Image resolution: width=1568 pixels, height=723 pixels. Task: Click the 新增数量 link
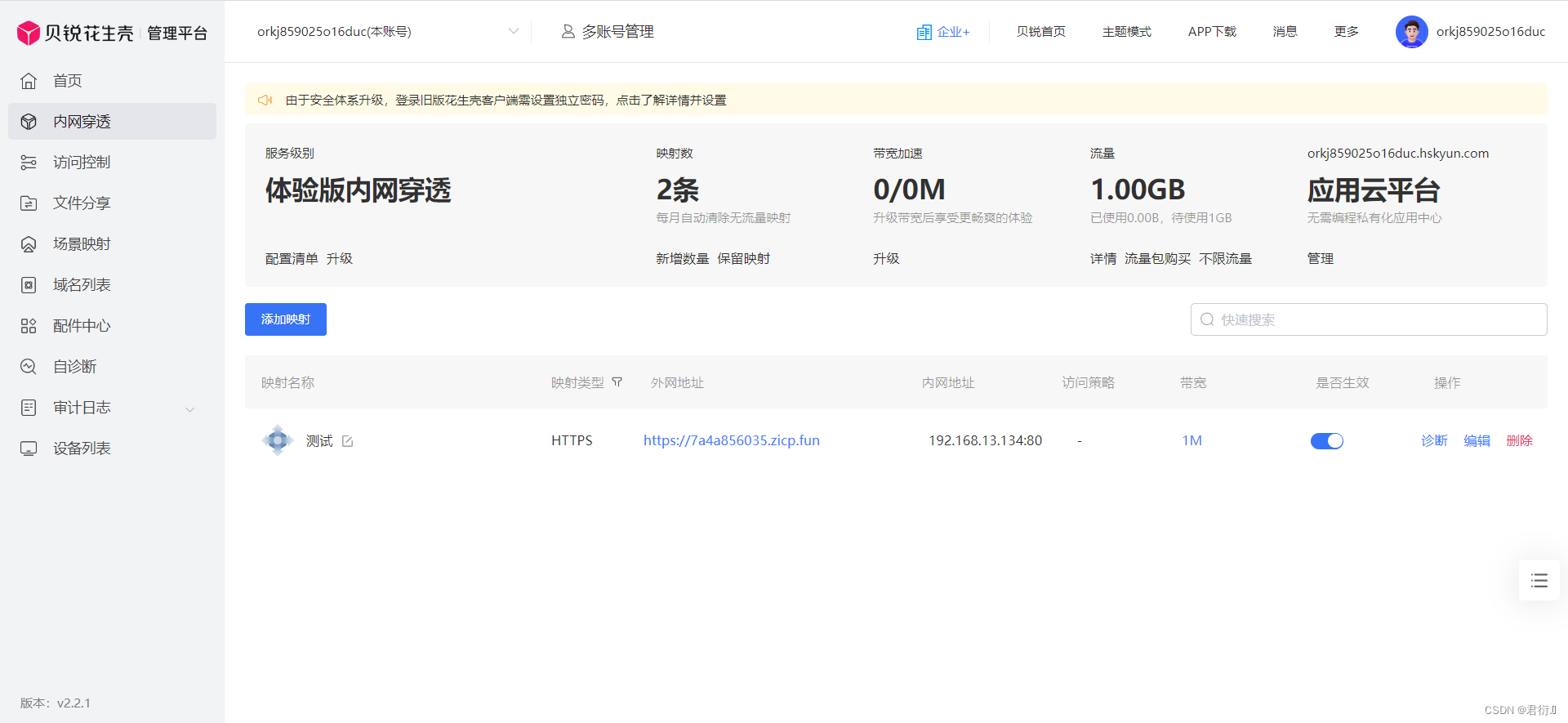click(x=682, y=259)
